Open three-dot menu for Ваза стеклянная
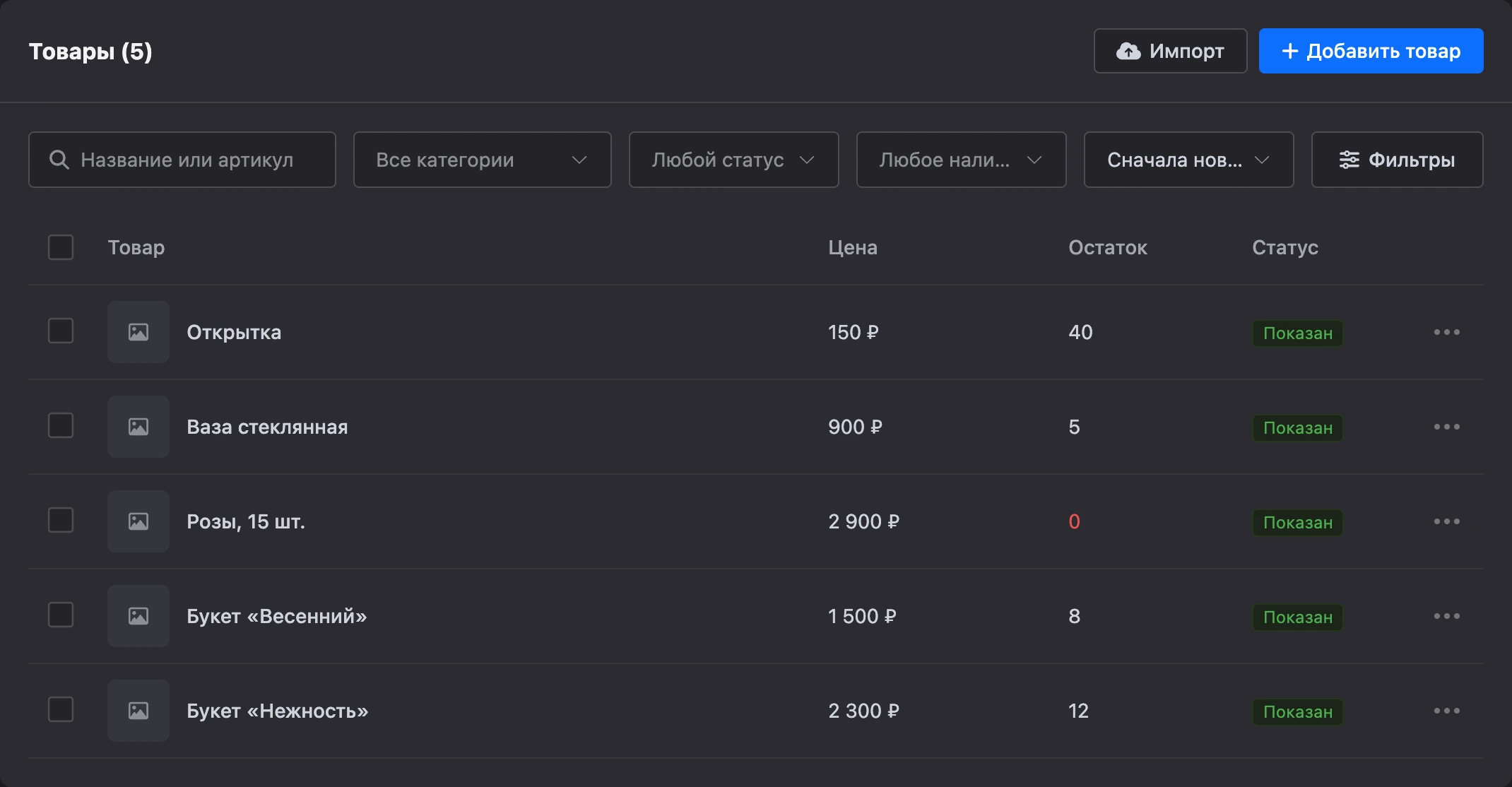This screenshot has width=1512, height=787. tap(1446, 427)
